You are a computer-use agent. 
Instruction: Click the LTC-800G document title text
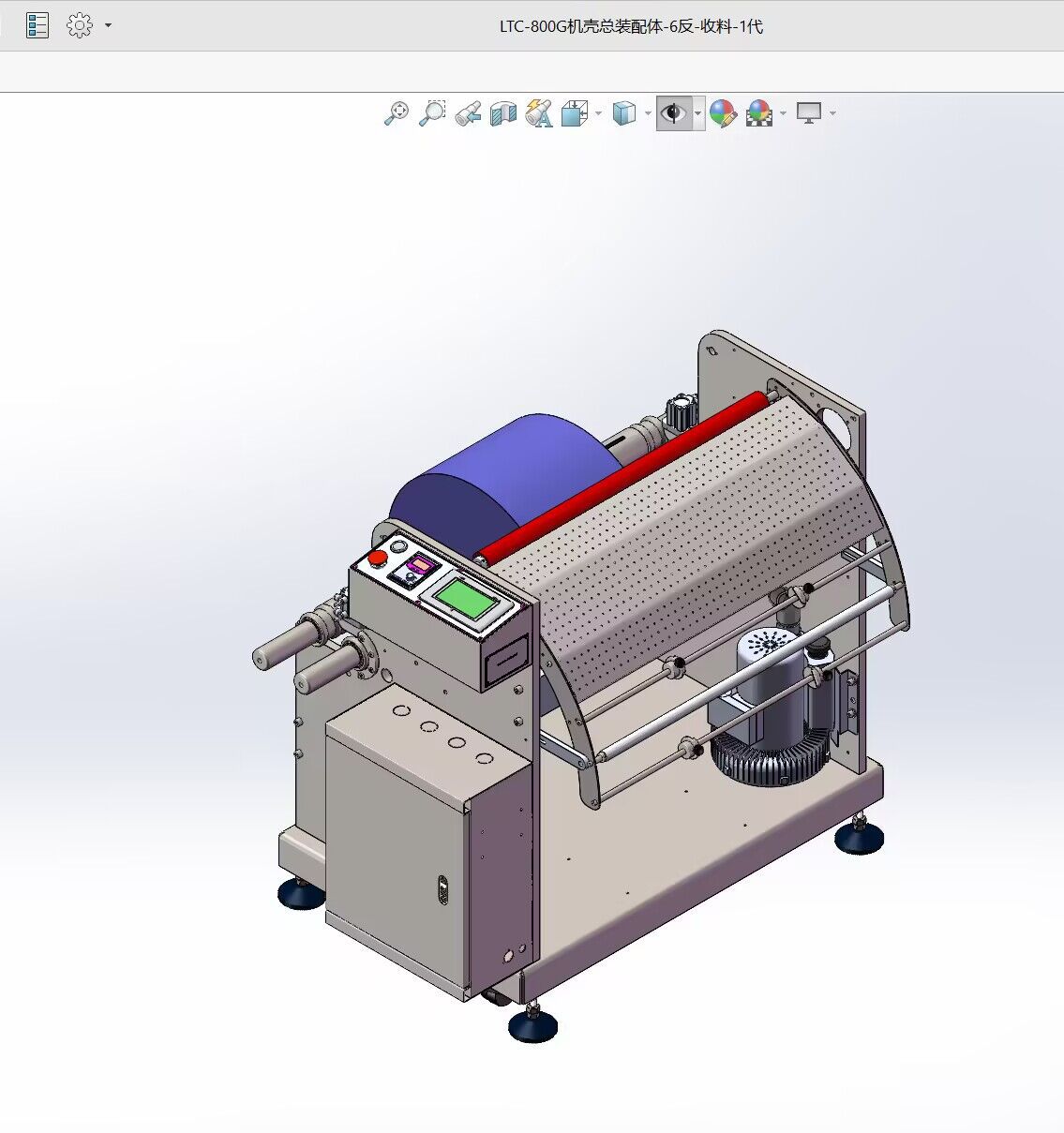631,26
